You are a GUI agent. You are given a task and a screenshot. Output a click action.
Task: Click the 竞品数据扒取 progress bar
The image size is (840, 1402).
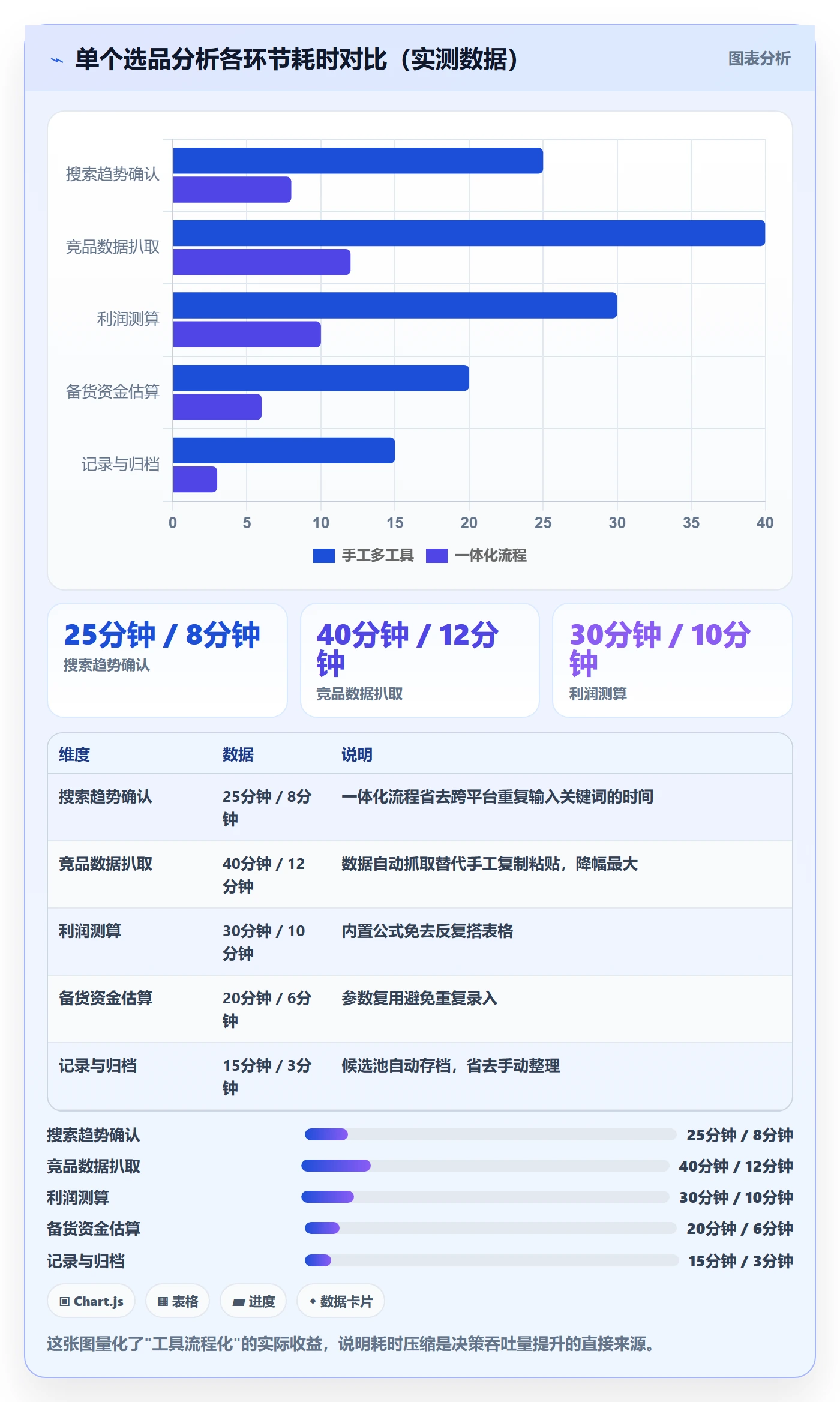[485, 1166]
